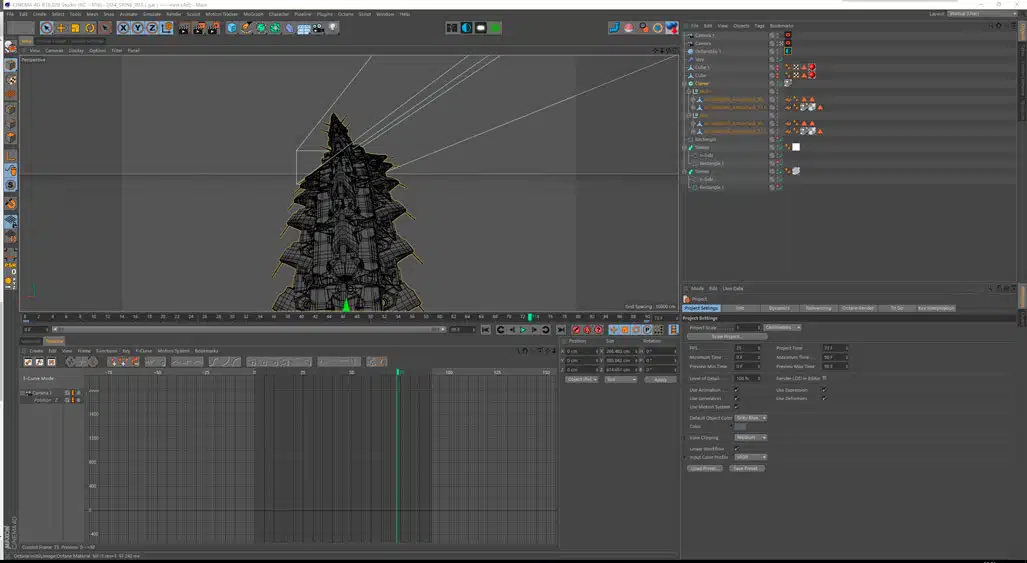
Task: Switch to the Dynamics tab
Action: 779,308
